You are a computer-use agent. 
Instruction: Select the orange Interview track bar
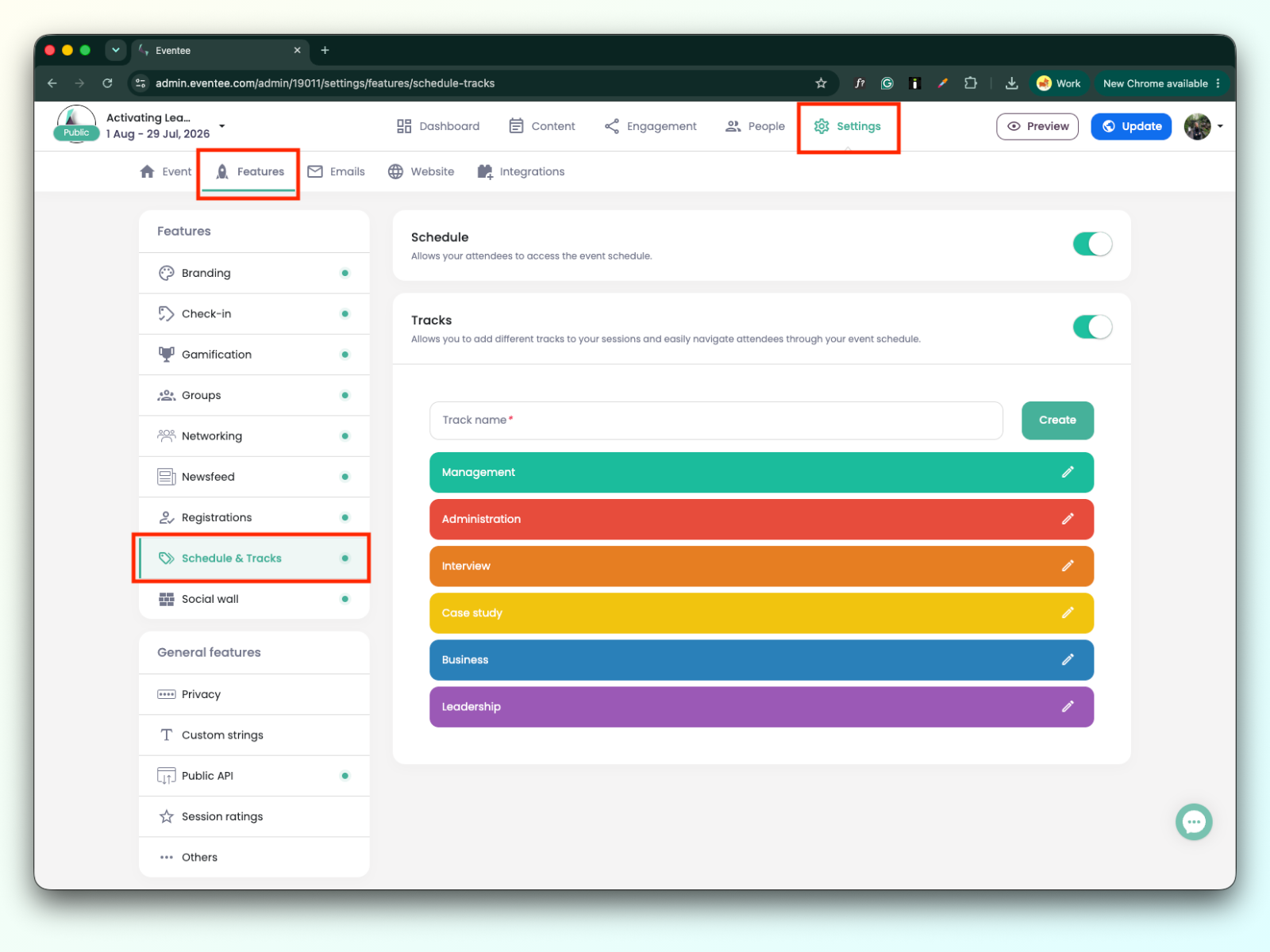pos(761,566)
